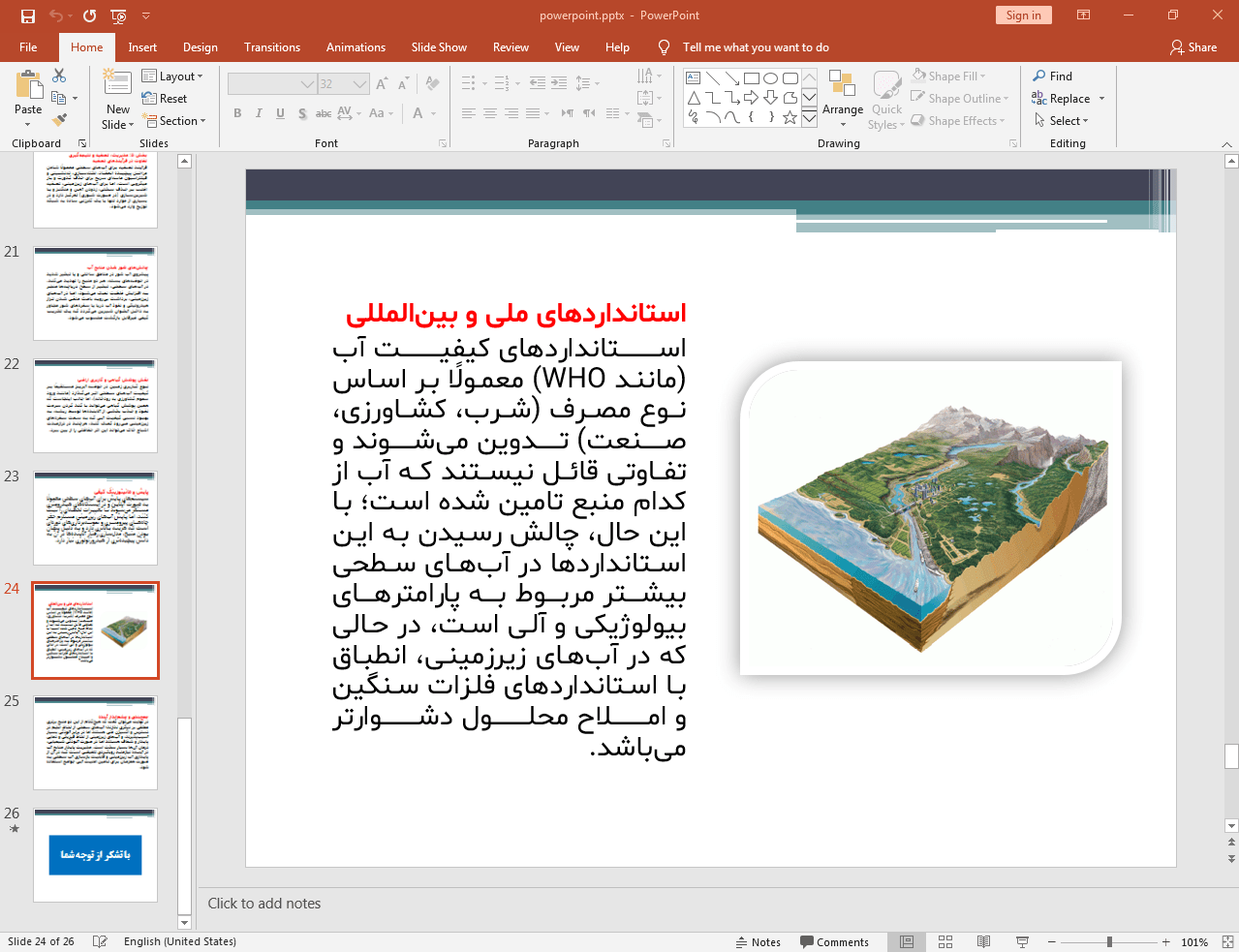Open Comments pane from status bar
1239x952 pixels.
[x=834, y=941]
